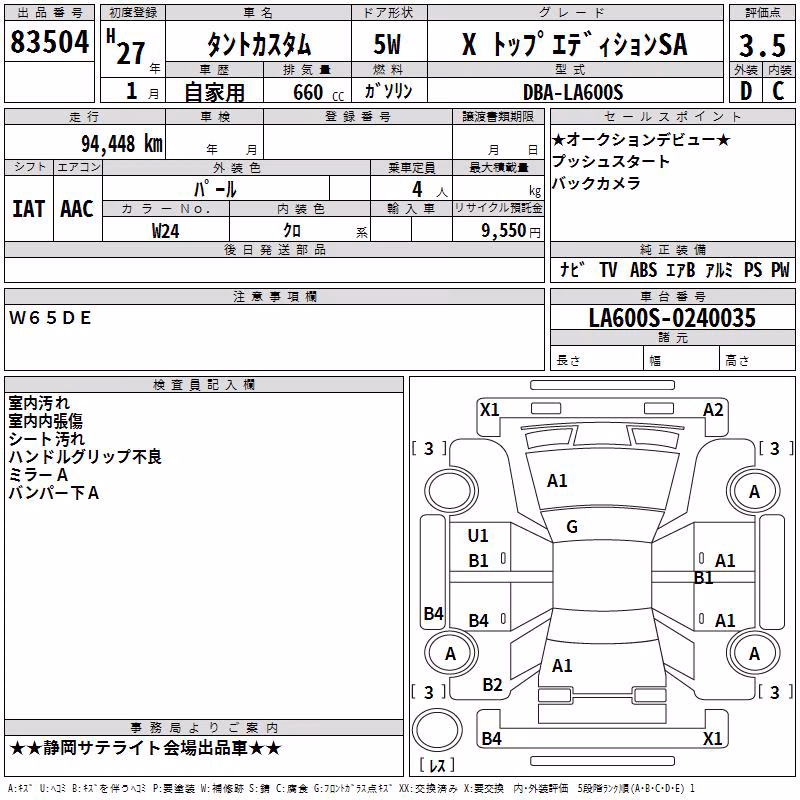Click the セールスポイント header
800x800 pixels.
click(x=672, y=116)
